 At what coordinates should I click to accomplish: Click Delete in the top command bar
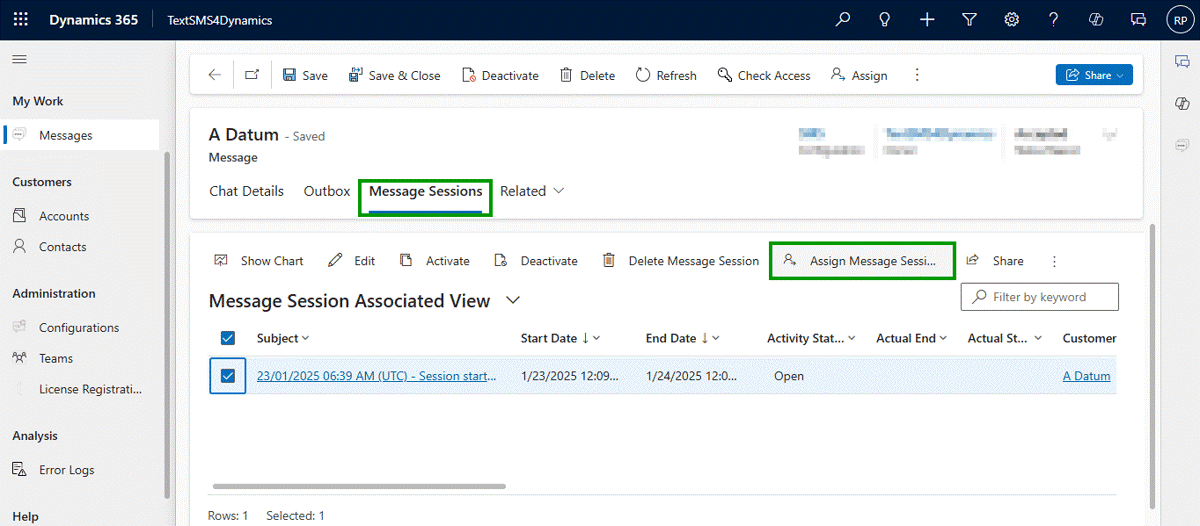tap(587, 75)
